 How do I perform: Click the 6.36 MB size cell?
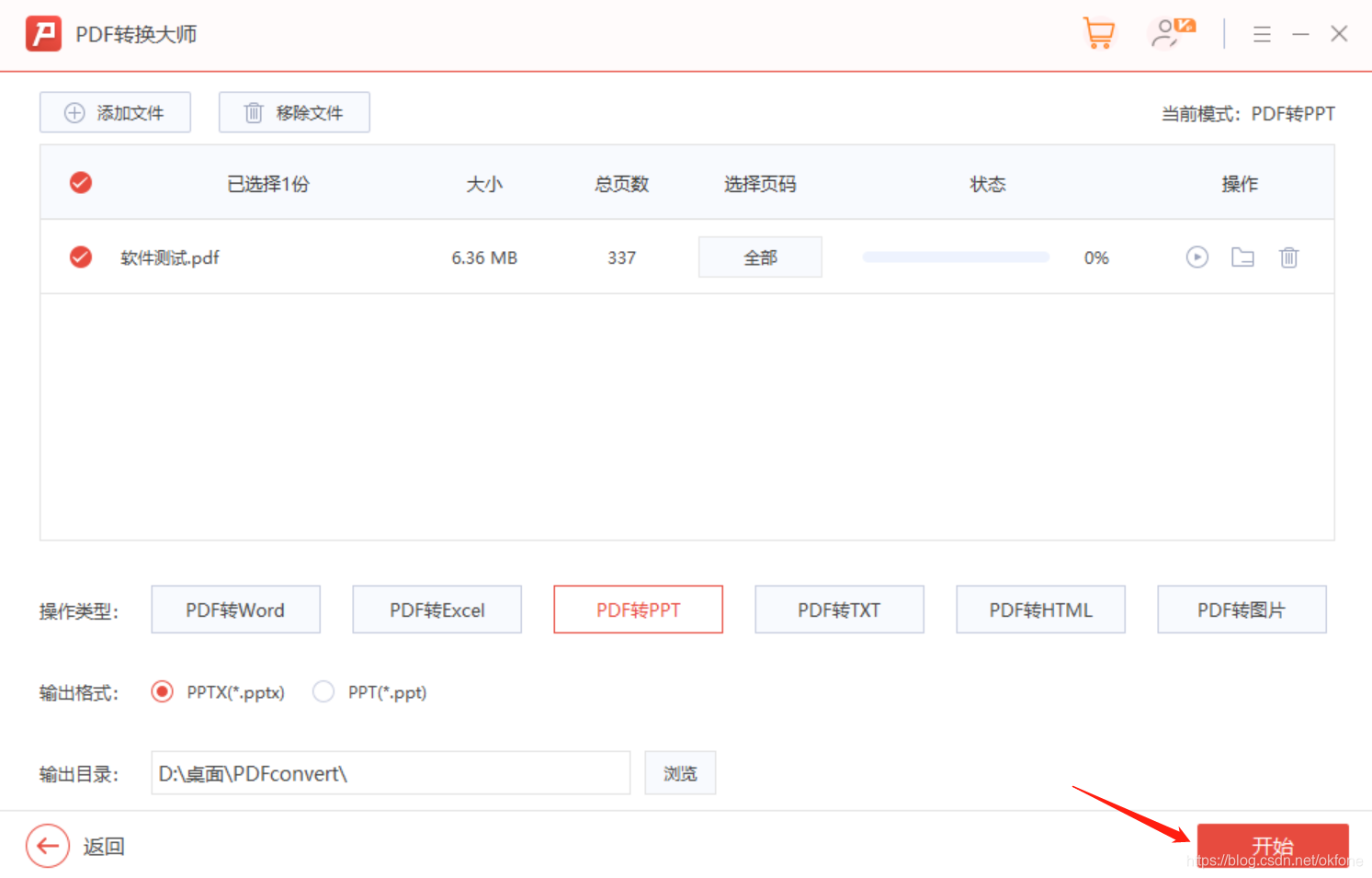(x=484, y=258)
